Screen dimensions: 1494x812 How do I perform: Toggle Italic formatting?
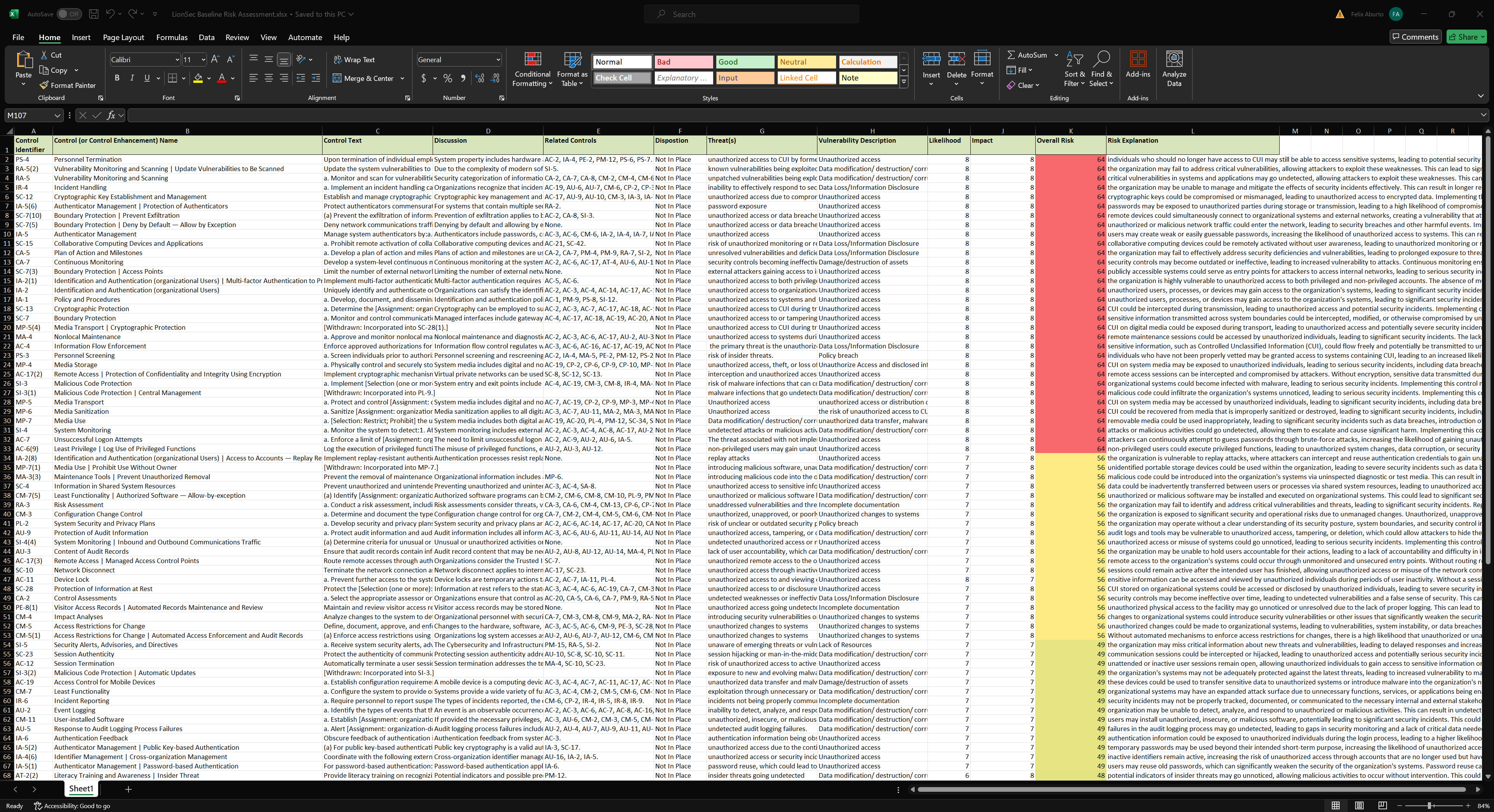point(132,78)
